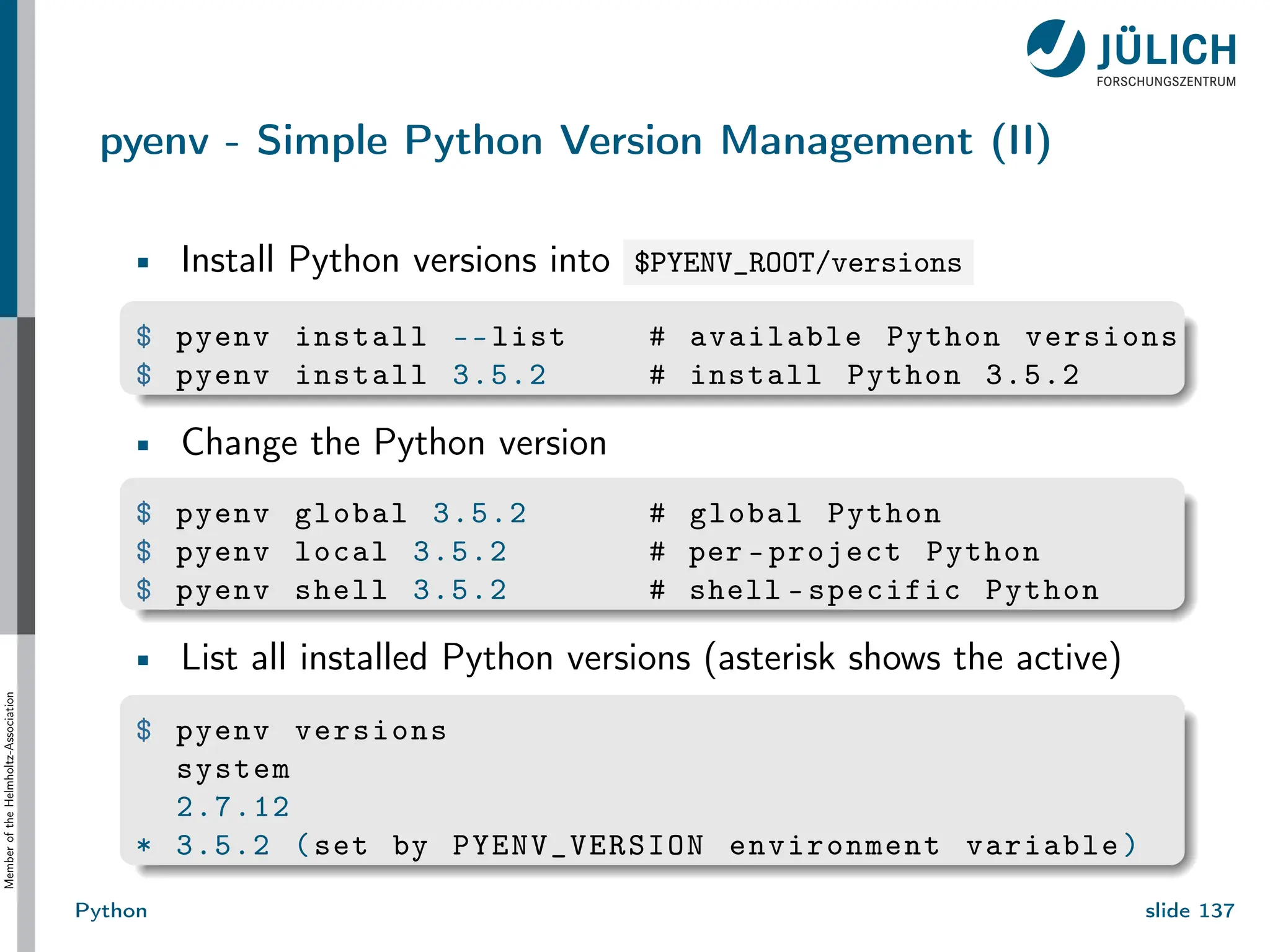The image size is (1270, 952).
Task: Click the footer label 'Python'
Action: pos(111,911)
